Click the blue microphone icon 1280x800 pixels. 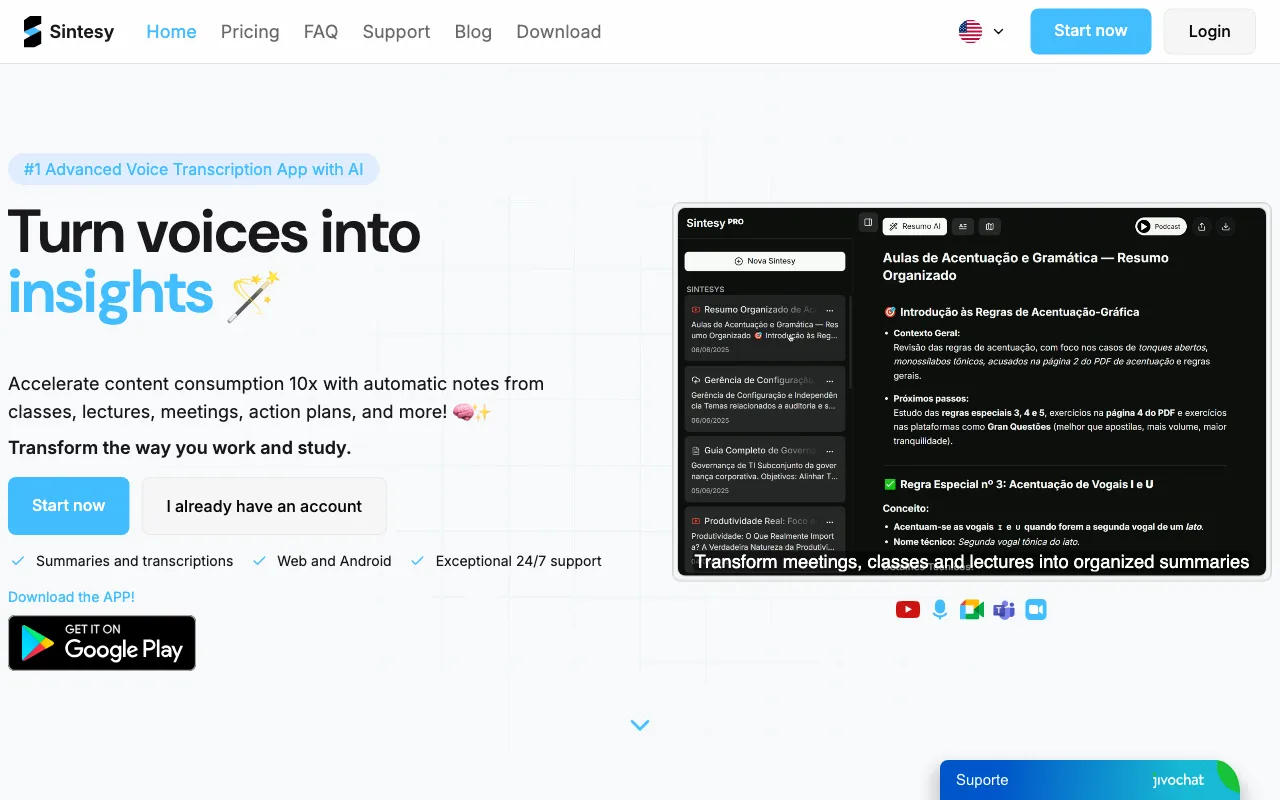tap(940, 609)
